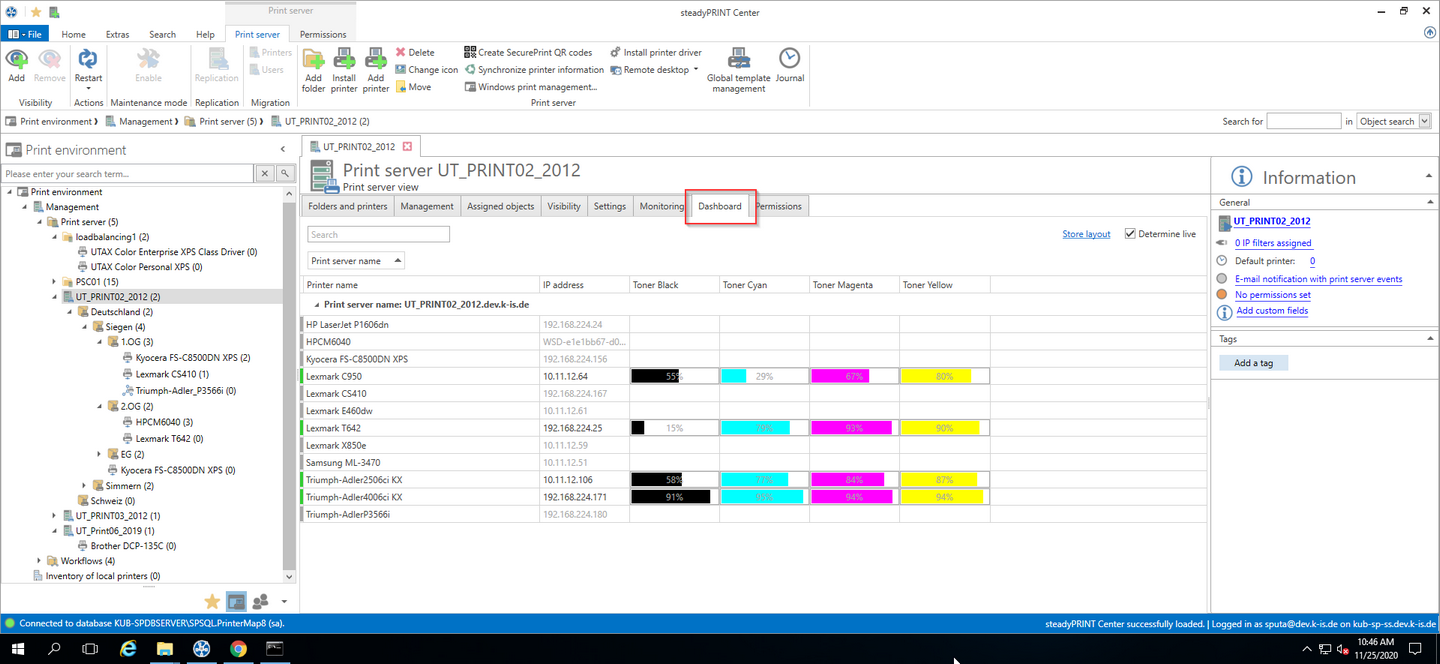Viewport: 1440px width, 664px height.
Task: Click the No permissions set link
Action: click(1272, 295)
